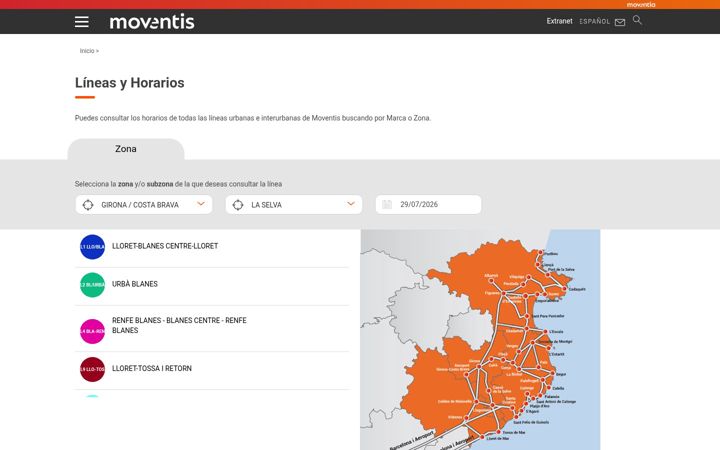Click the Tossa de Mar map stop
This screenshot has width=720, height=450.
[499, 432]
